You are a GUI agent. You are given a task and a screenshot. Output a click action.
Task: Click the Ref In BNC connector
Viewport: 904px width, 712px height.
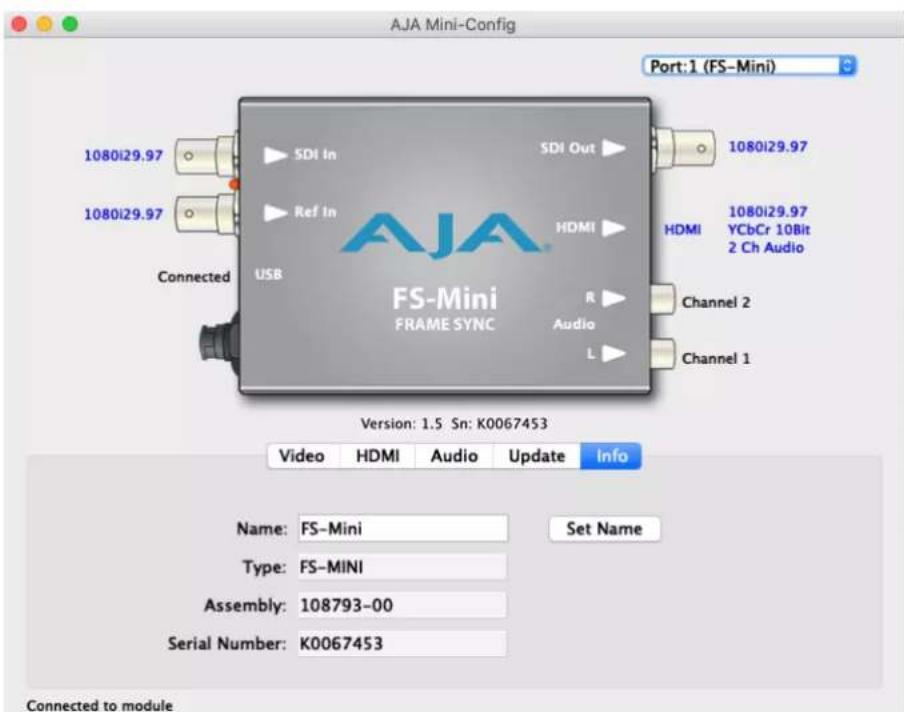click(x=206, y=213)
